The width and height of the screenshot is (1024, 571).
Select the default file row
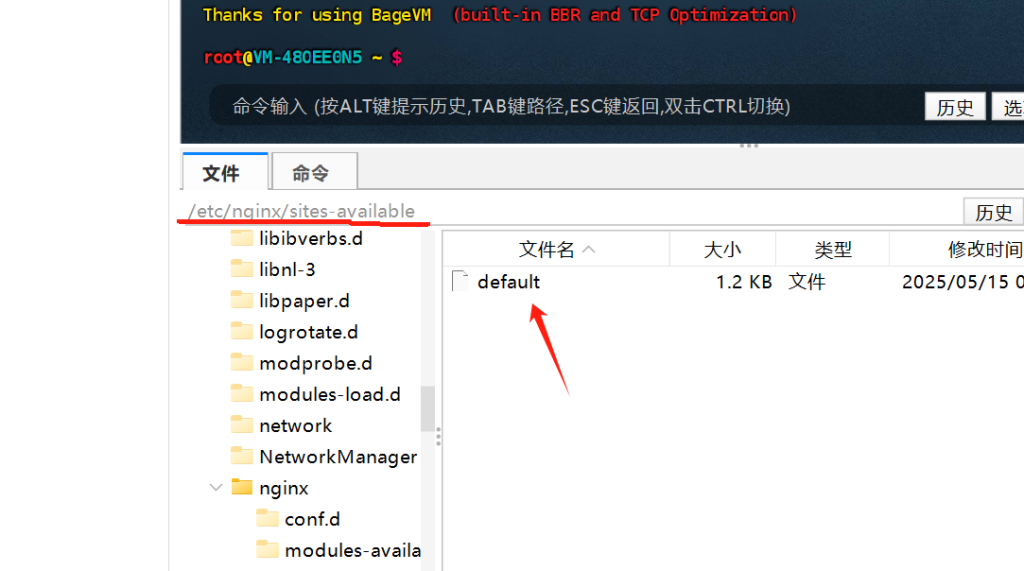(x=733, y=282)
